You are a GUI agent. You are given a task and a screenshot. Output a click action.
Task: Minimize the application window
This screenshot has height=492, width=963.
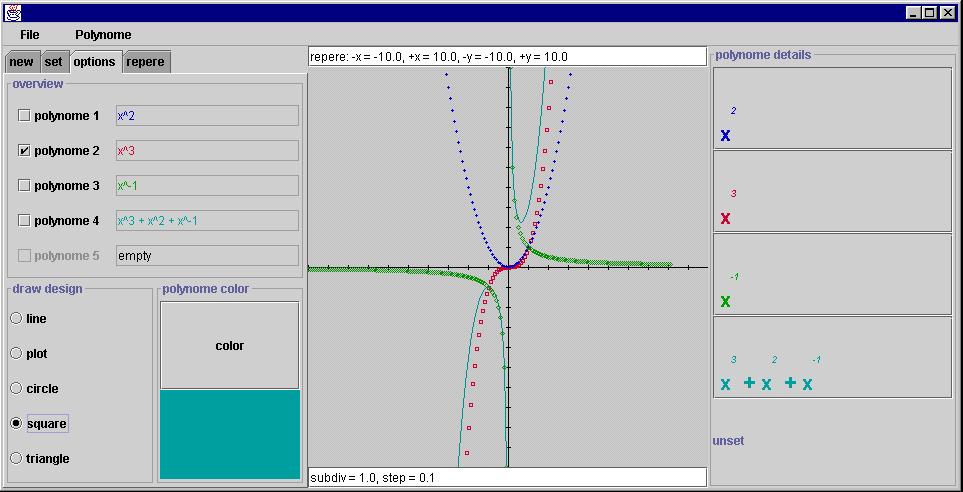[x=915, y=12]
